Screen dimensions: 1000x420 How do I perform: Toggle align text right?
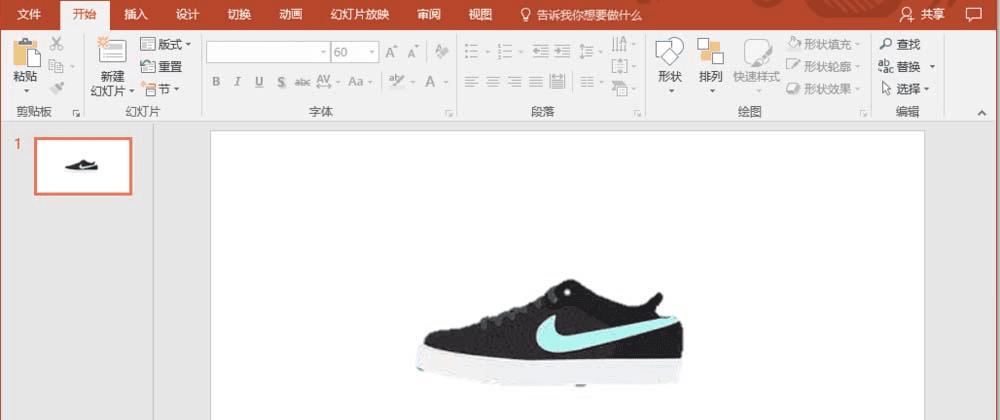click(515, 82)
